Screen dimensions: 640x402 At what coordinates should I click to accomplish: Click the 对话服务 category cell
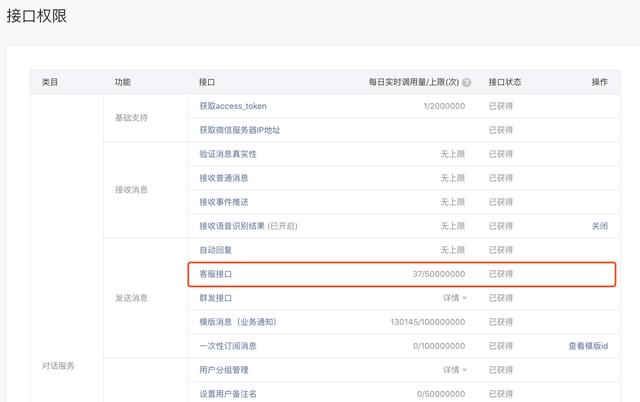click(x=58, y=366)
